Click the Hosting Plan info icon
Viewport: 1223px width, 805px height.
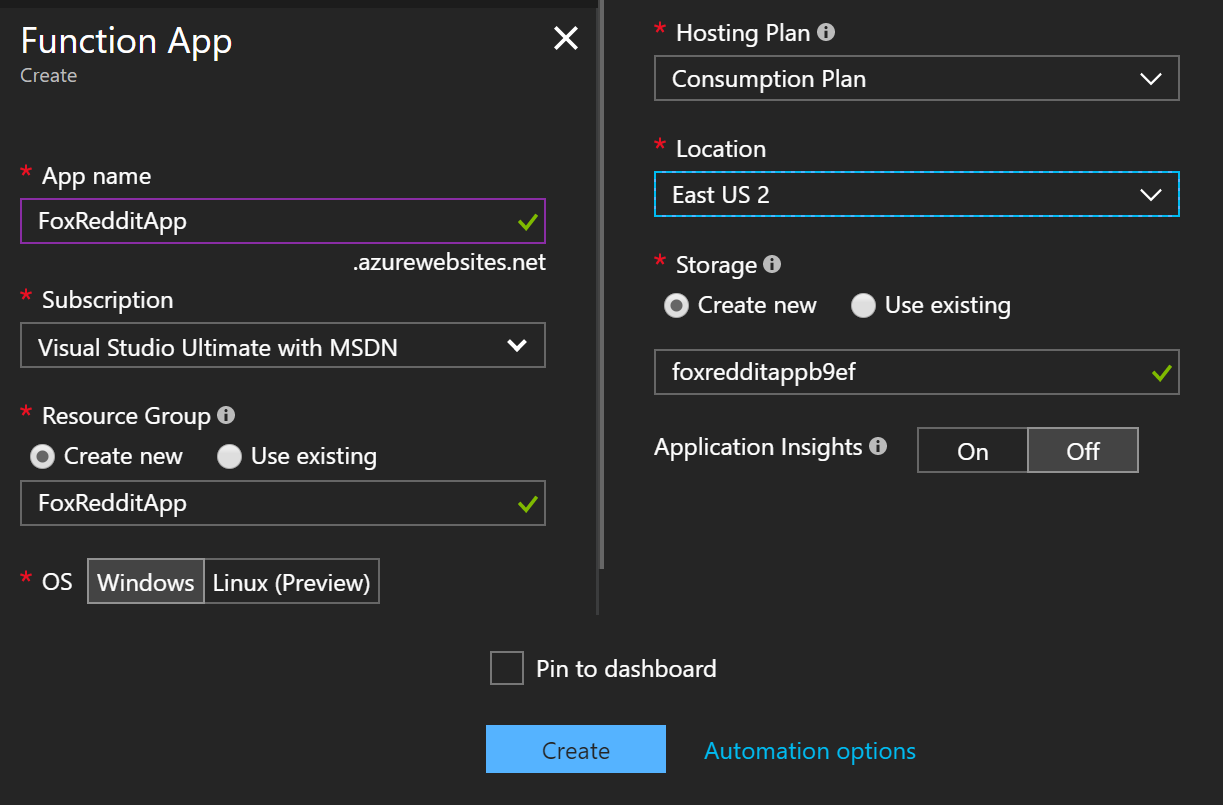(x=826, y=32)
